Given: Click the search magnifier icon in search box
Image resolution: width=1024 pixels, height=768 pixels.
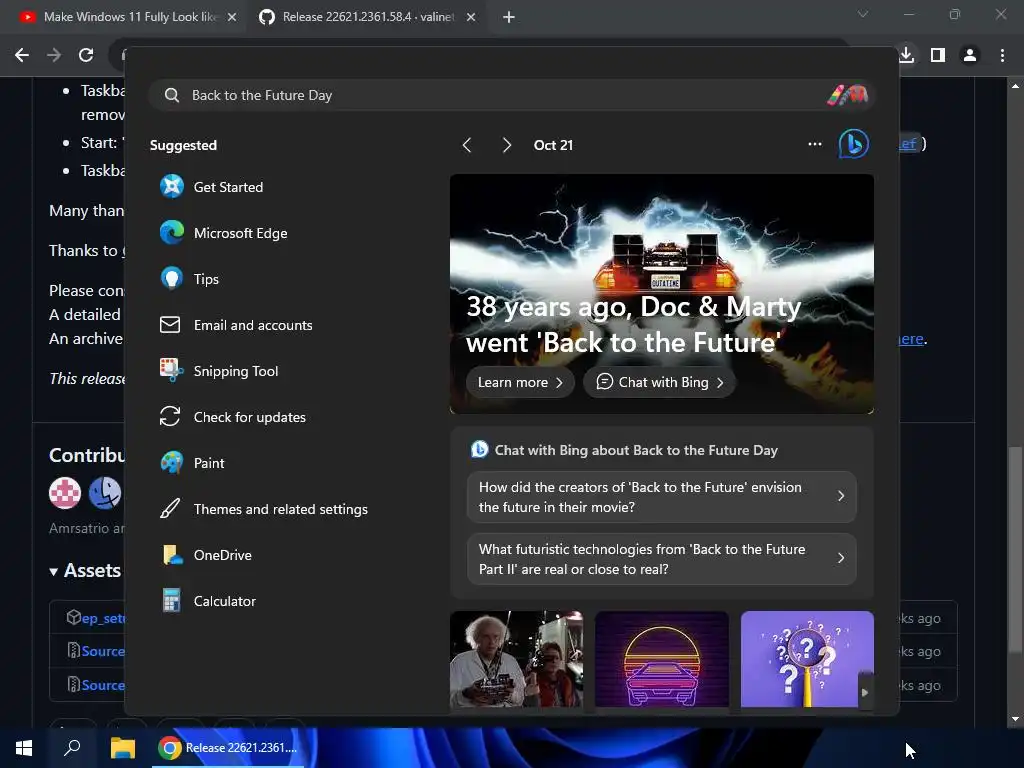Looking at the screenshot, I should tap(172, 95).
